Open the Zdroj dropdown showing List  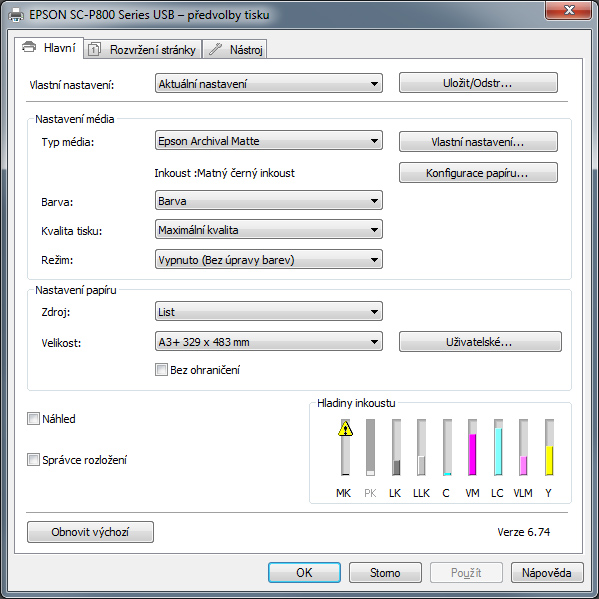coord(269,312)
